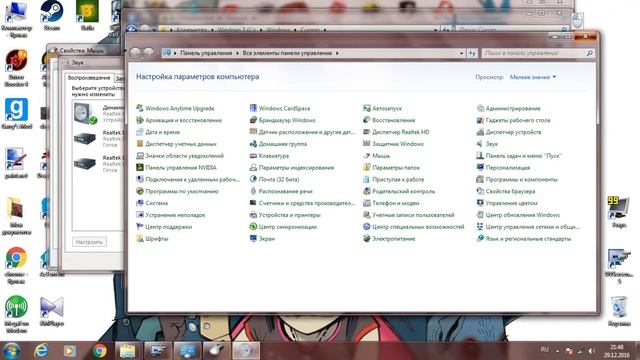Click the Панель управления NVIDIA icon
640x360 pixels.
click(x=140, y=167)
